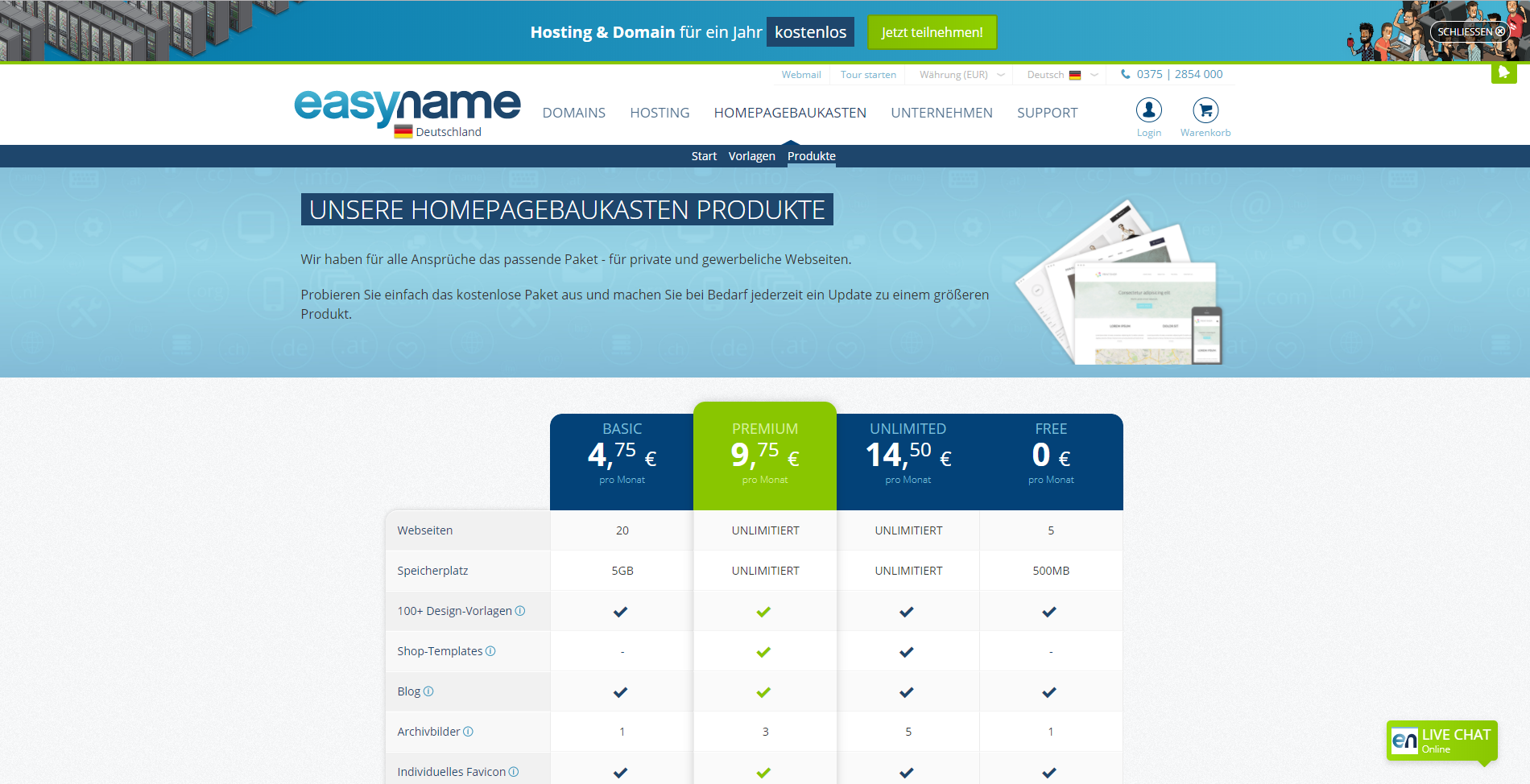Click the Tour starten link
The image size is (1530, 784).
[868, 75]
